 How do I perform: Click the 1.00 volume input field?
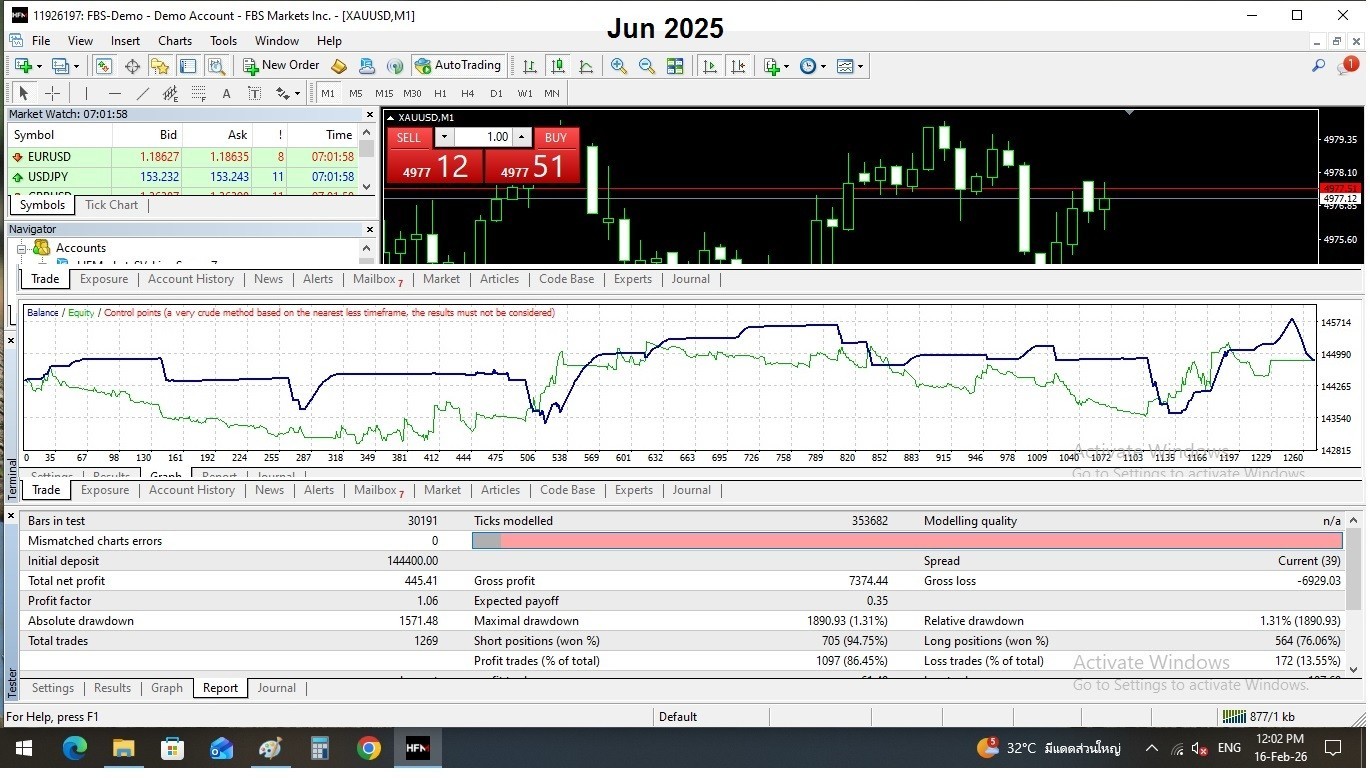pyautogui.click(x=484, y=137)
